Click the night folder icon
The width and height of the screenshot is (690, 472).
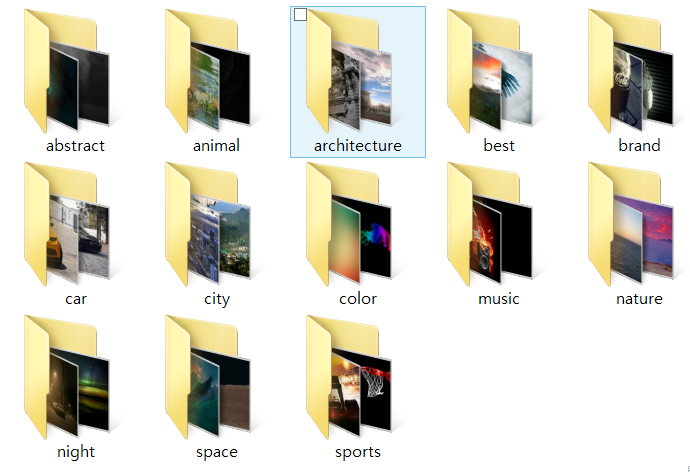pos(75,378)
